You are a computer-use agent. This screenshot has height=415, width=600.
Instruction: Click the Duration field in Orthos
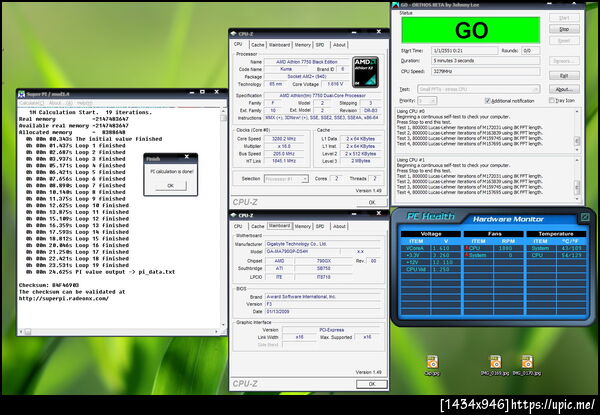point(486,61)
